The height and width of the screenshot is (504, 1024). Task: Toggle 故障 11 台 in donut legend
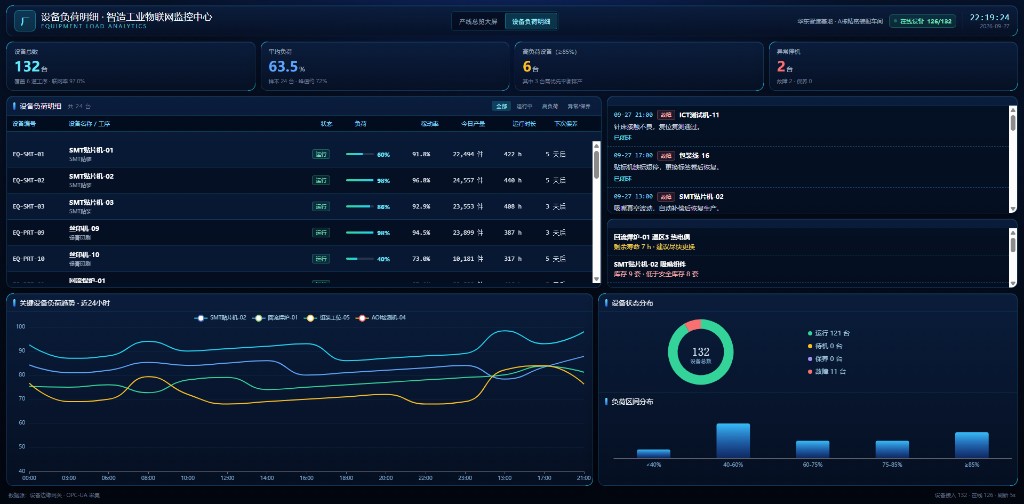point(827,371)
